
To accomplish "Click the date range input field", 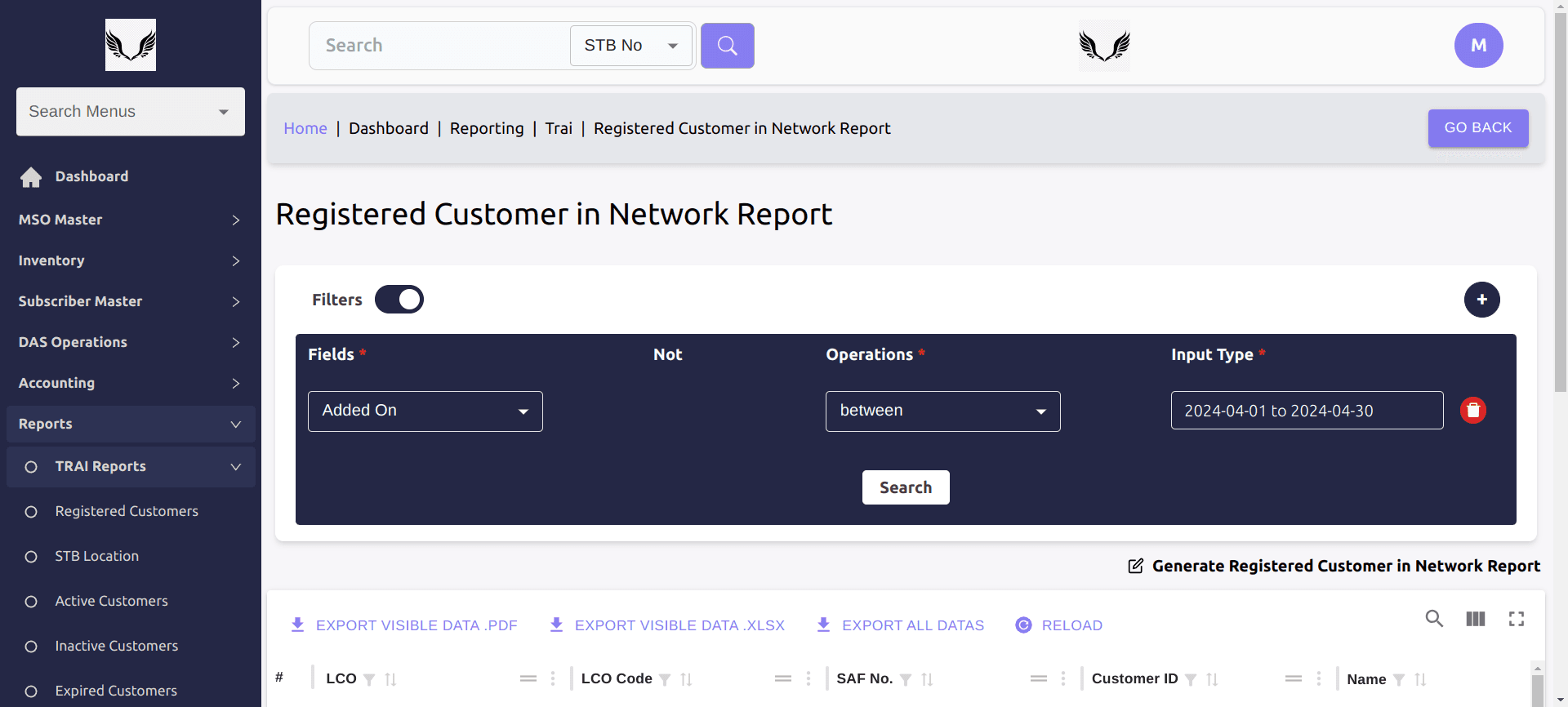I will [x=1307, y=411].
